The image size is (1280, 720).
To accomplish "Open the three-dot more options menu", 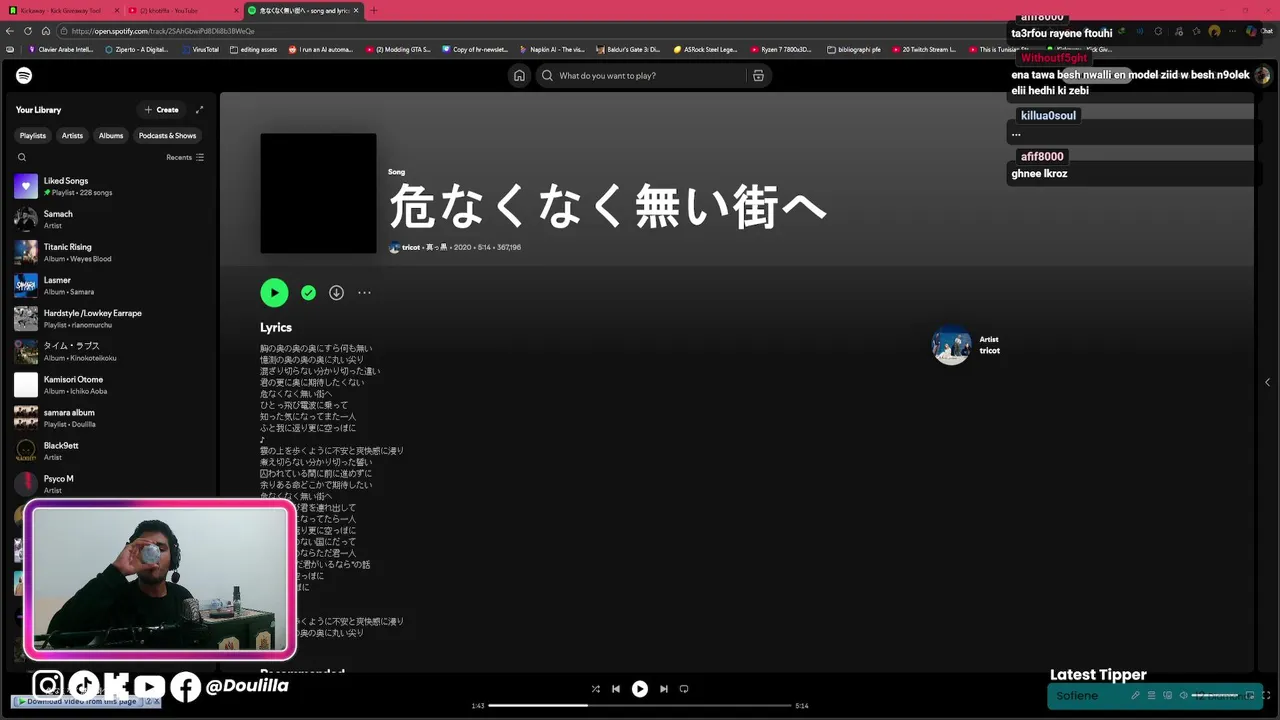I will [364, 293].
